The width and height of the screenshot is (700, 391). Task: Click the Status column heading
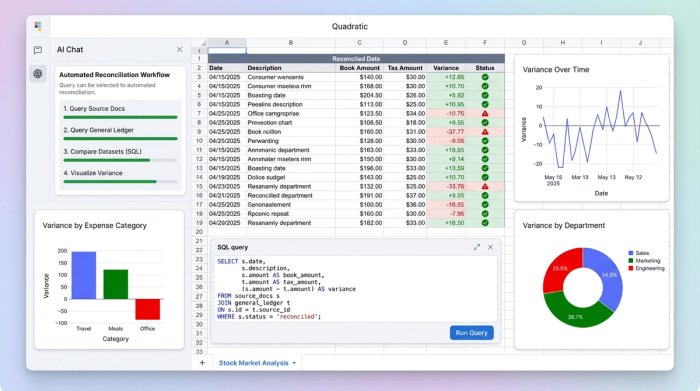[x=485, y=68]
